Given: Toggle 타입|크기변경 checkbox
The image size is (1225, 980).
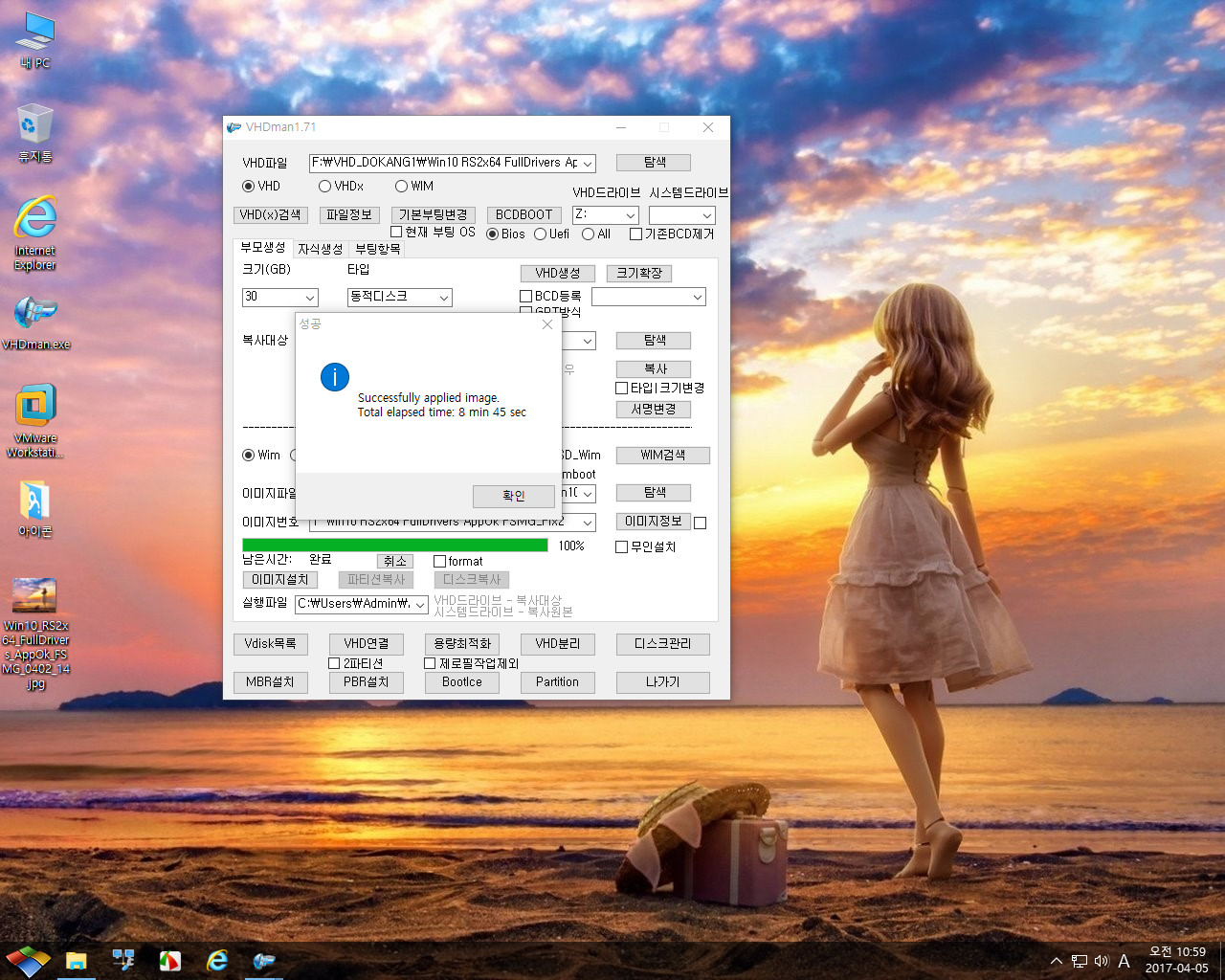Looking at the screenshot, I should [x=621, y=389].
